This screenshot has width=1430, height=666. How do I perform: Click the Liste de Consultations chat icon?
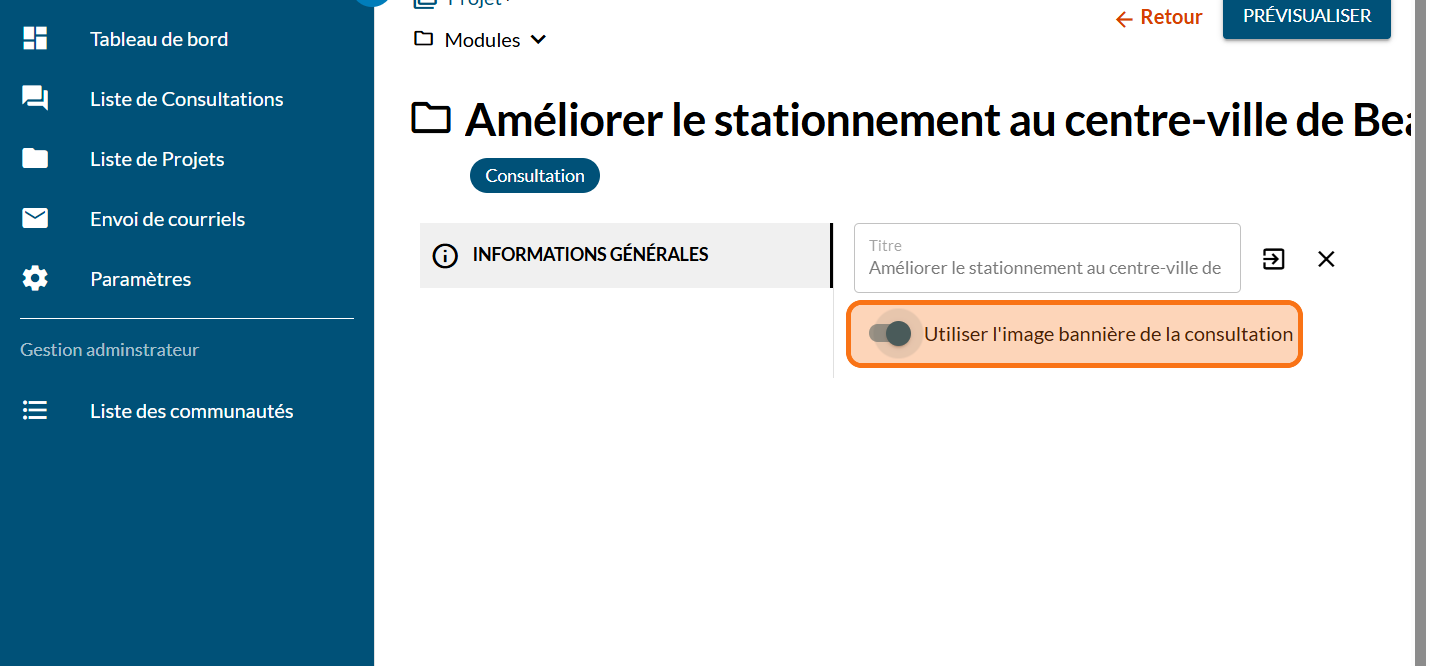(35, 98)
